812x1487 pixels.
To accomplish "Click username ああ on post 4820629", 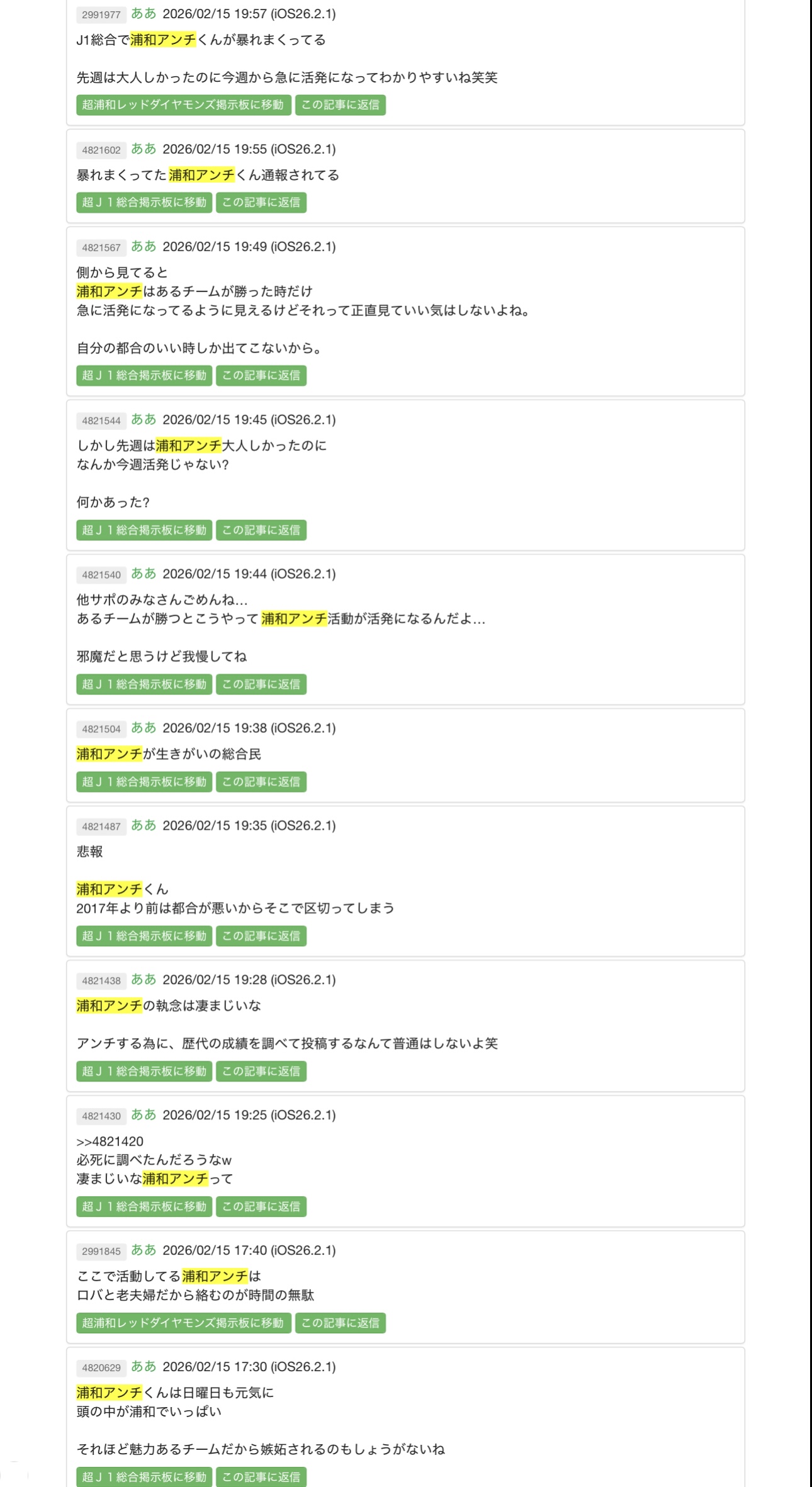I will (x=144, y=1366).
